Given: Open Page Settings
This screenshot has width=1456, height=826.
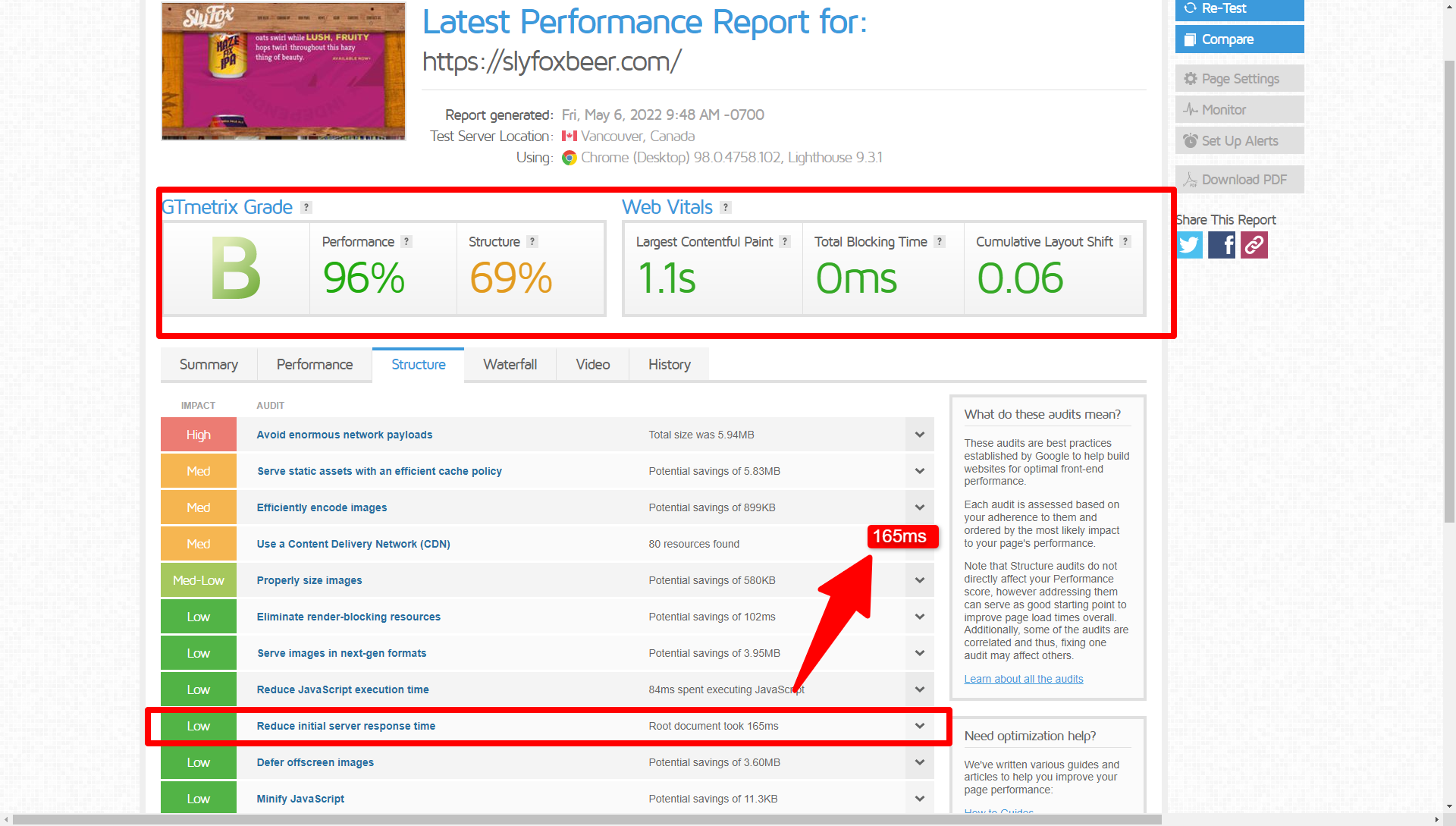Looking at the screenshot, I should [x=1239, y=79].
